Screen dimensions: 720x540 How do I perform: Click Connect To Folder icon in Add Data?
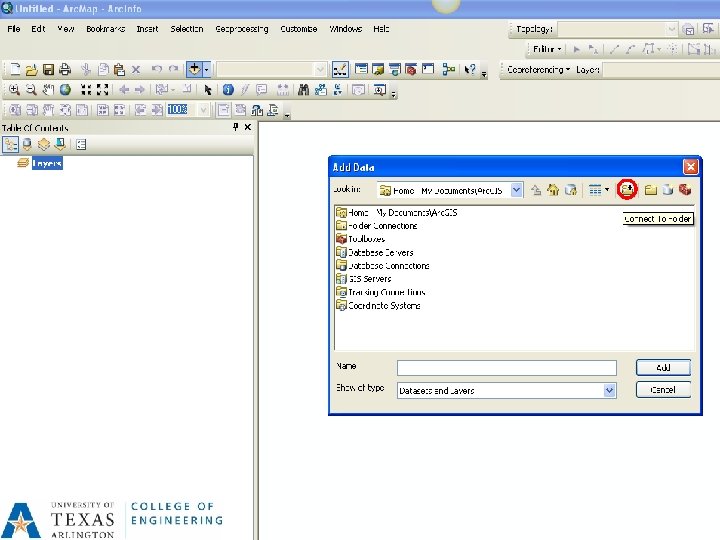pos(627,189)
